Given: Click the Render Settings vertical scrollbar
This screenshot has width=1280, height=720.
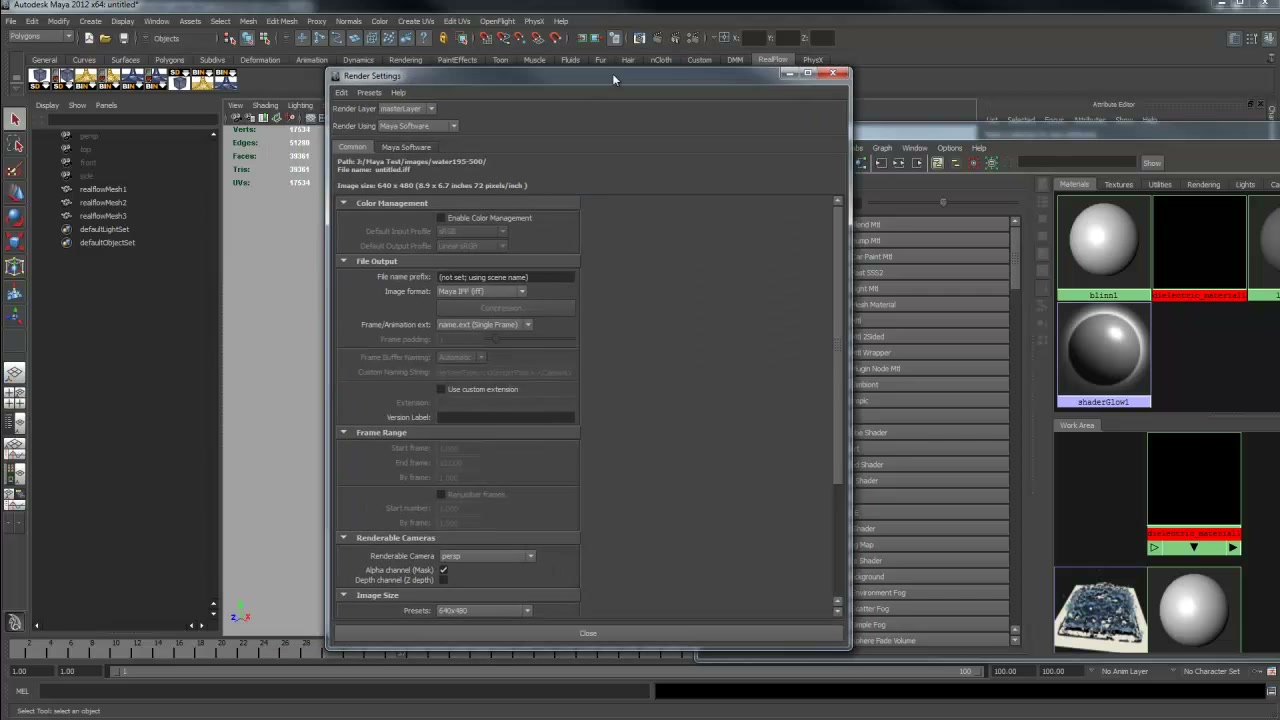Looking at the screenshot, I should coord(838,343).
